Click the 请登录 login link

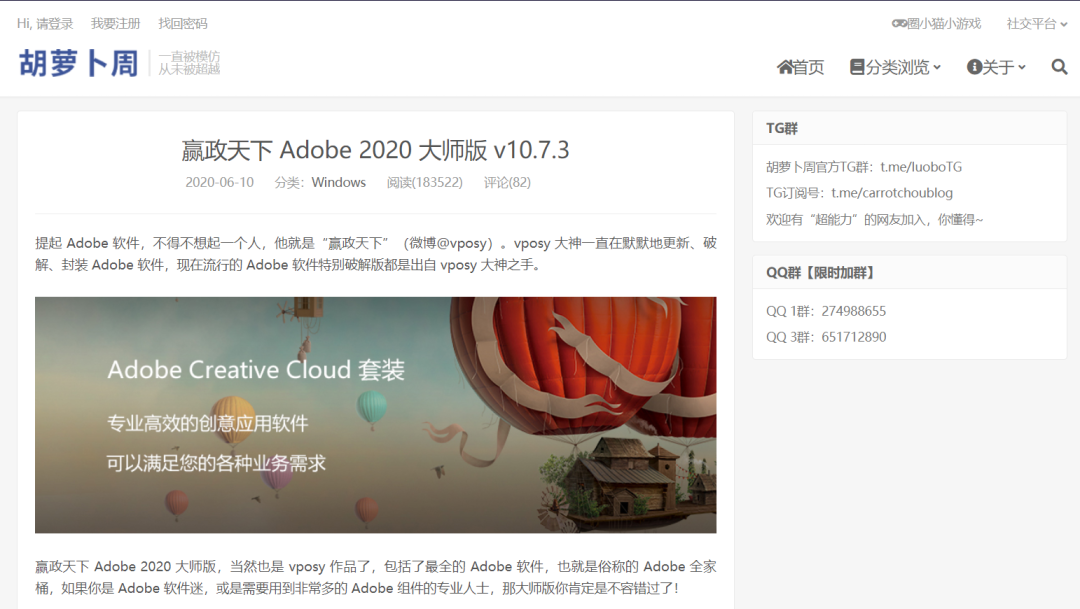[55, 23]
